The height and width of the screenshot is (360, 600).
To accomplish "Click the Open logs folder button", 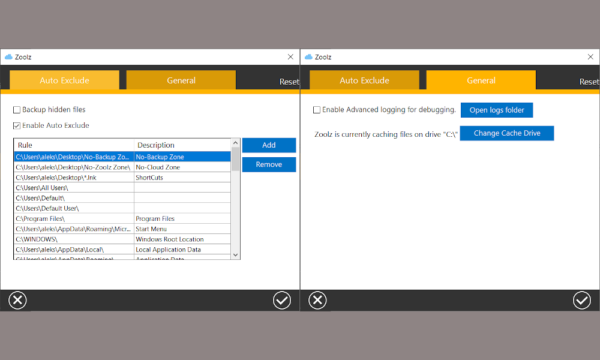I will click(497, 110).
